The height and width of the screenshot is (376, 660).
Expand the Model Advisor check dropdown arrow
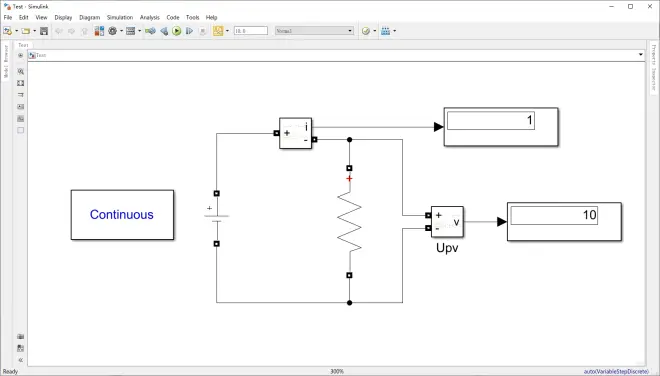click(375, 31)
